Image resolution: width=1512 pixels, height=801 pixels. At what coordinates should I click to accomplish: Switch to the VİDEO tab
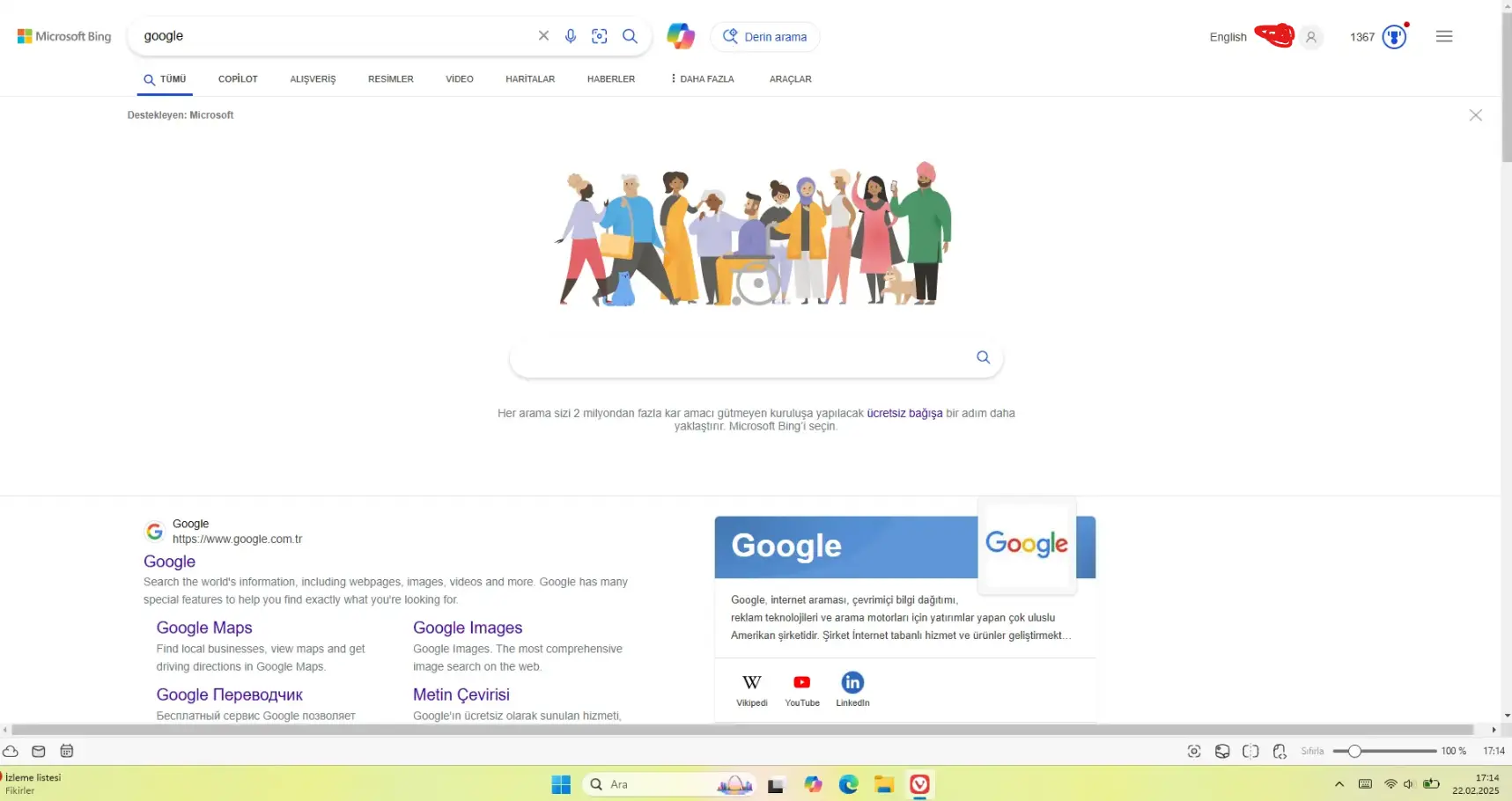click(460, 79)
